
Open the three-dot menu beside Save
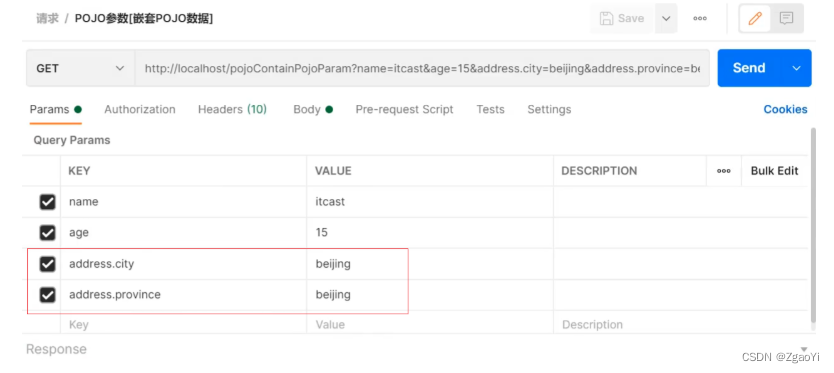tap(699, 19)
